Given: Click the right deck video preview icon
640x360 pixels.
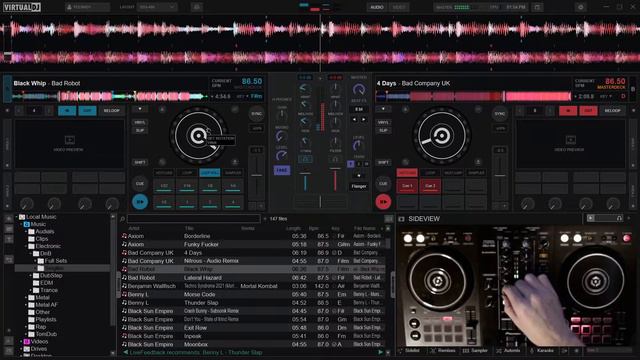Looking at the screenshot, I should [570, 140].
